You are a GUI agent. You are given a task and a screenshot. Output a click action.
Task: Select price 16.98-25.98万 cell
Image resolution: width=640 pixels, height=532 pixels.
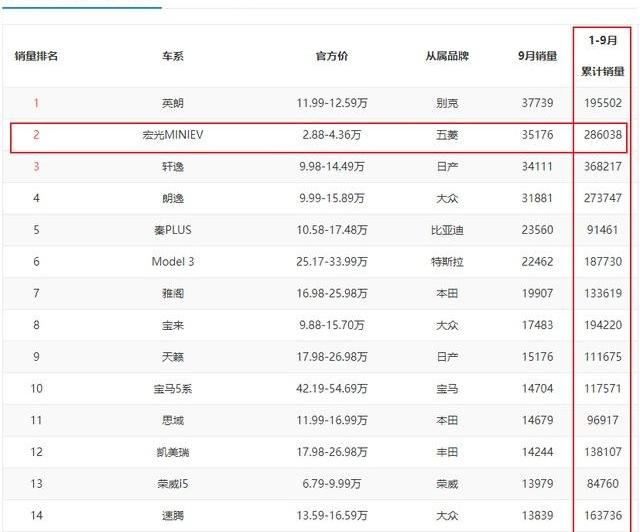[x=332, y=294]
